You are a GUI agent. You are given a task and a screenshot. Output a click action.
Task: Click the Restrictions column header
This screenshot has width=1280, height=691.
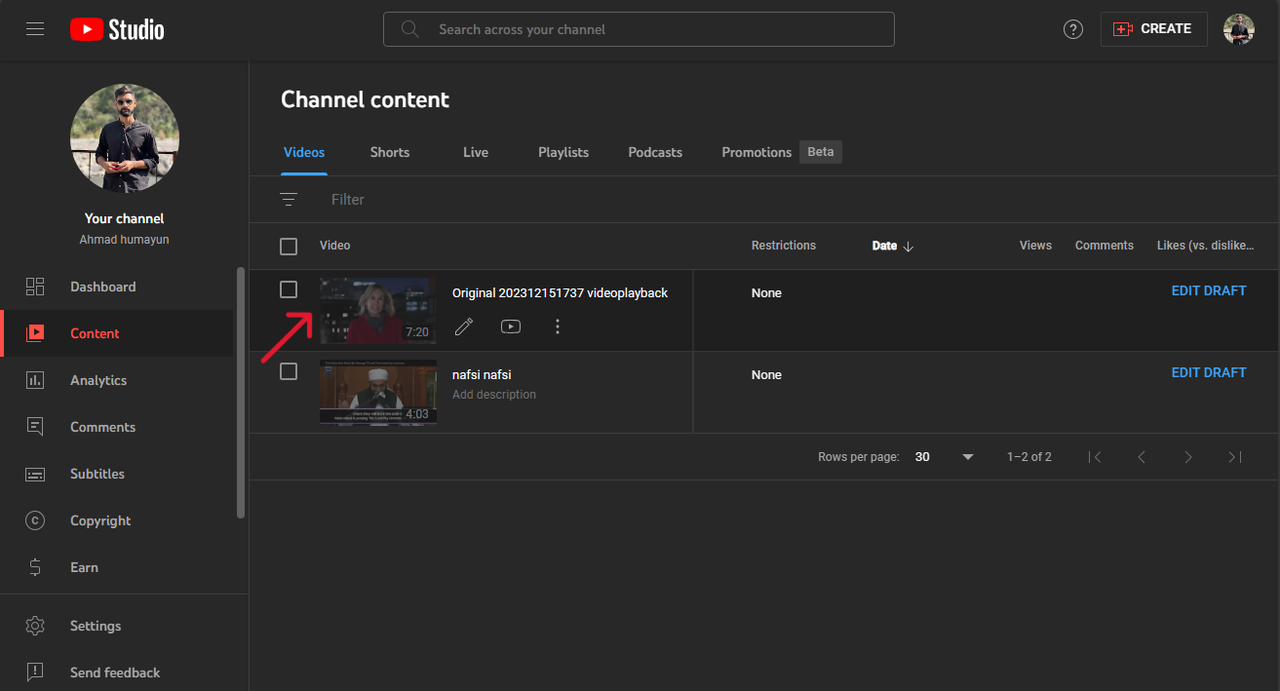(784, 246)
